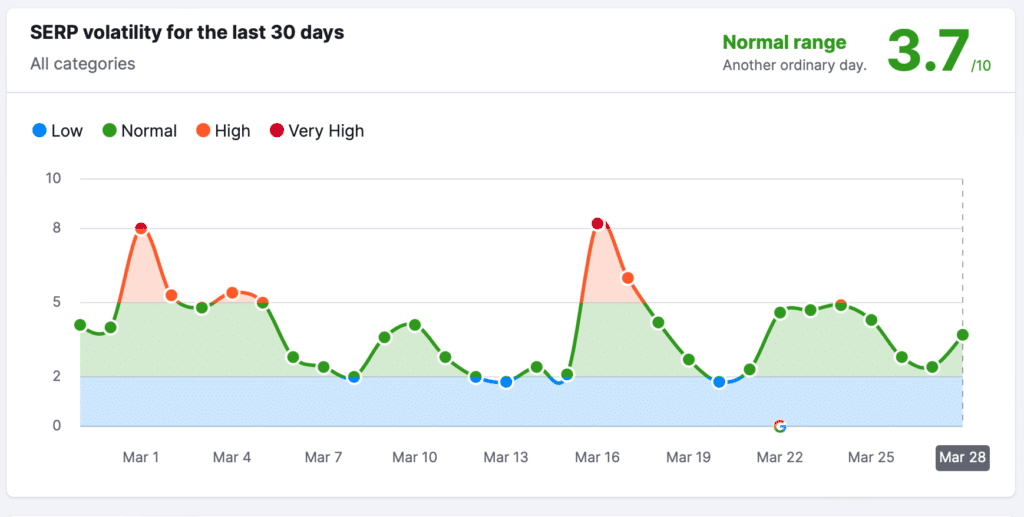Click the last data point on Mar 28

[x=962, y=335]
